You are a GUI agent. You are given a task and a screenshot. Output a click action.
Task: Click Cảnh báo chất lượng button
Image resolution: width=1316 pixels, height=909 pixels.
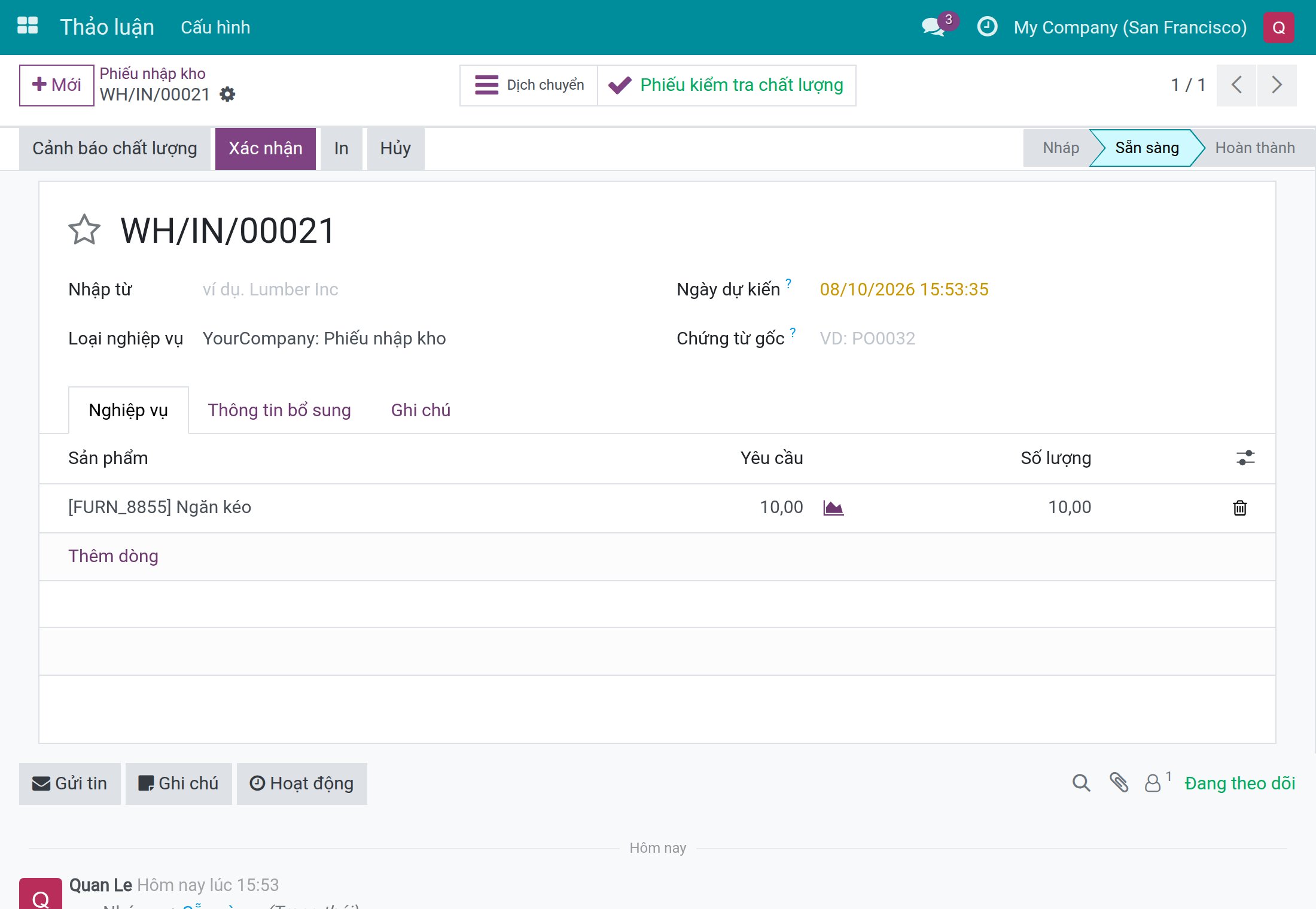pyautogui.click(x=115, y=148)
